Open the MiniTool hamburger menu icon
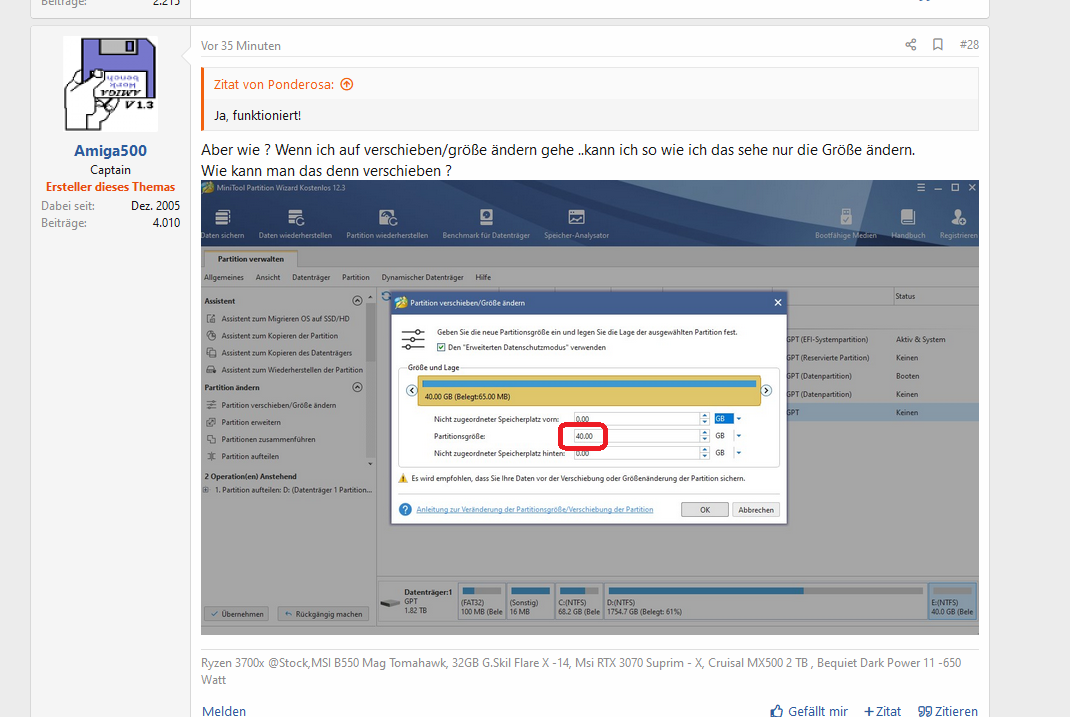 click(x=921, y=188)
